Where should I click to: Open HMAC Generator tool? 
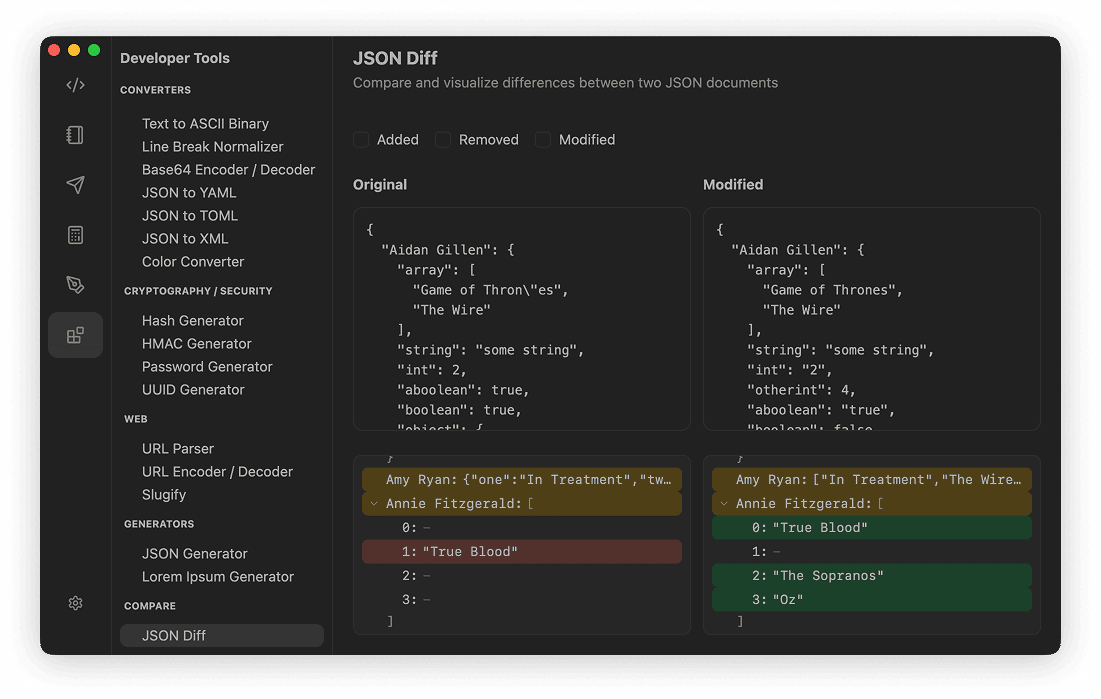pyautogui.click(x=197, y=344)
